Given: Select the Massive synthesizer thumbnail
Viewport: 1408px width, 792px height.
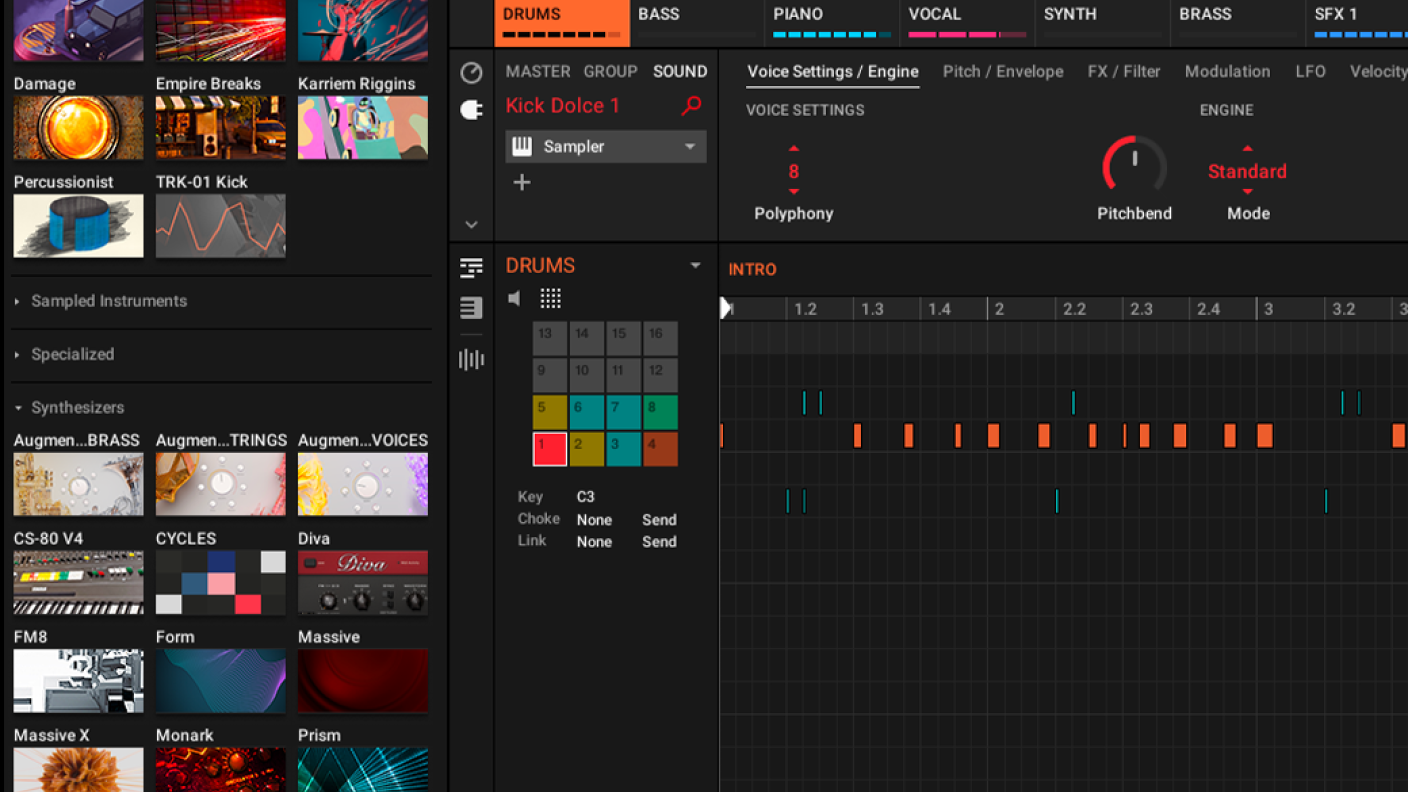Looking at the screenshot, I should [362, 680].
